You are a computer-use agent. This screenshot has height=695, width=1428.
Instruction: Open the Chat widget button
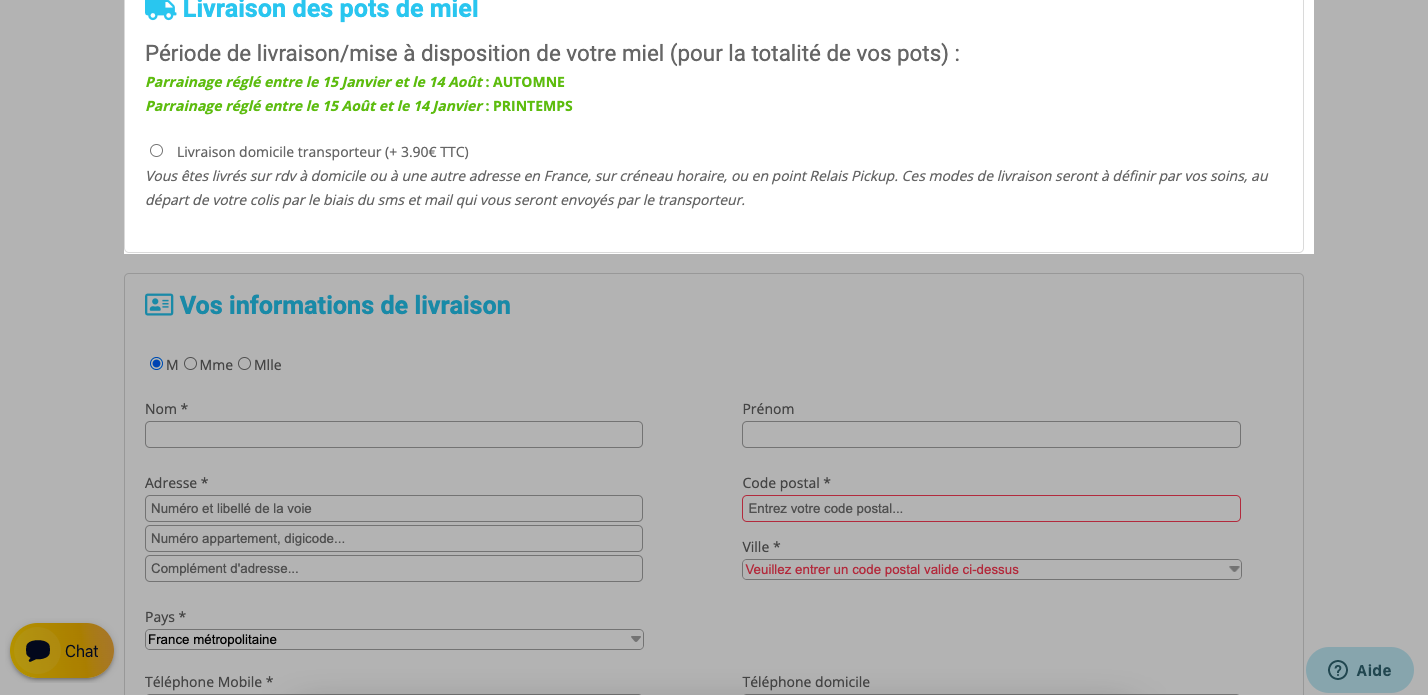(62, 651)
